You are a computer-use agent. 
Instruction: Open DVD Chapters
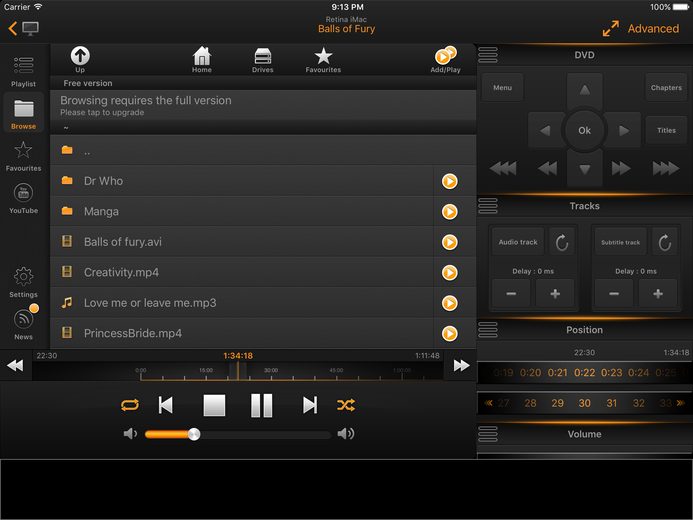pos(666,87)
